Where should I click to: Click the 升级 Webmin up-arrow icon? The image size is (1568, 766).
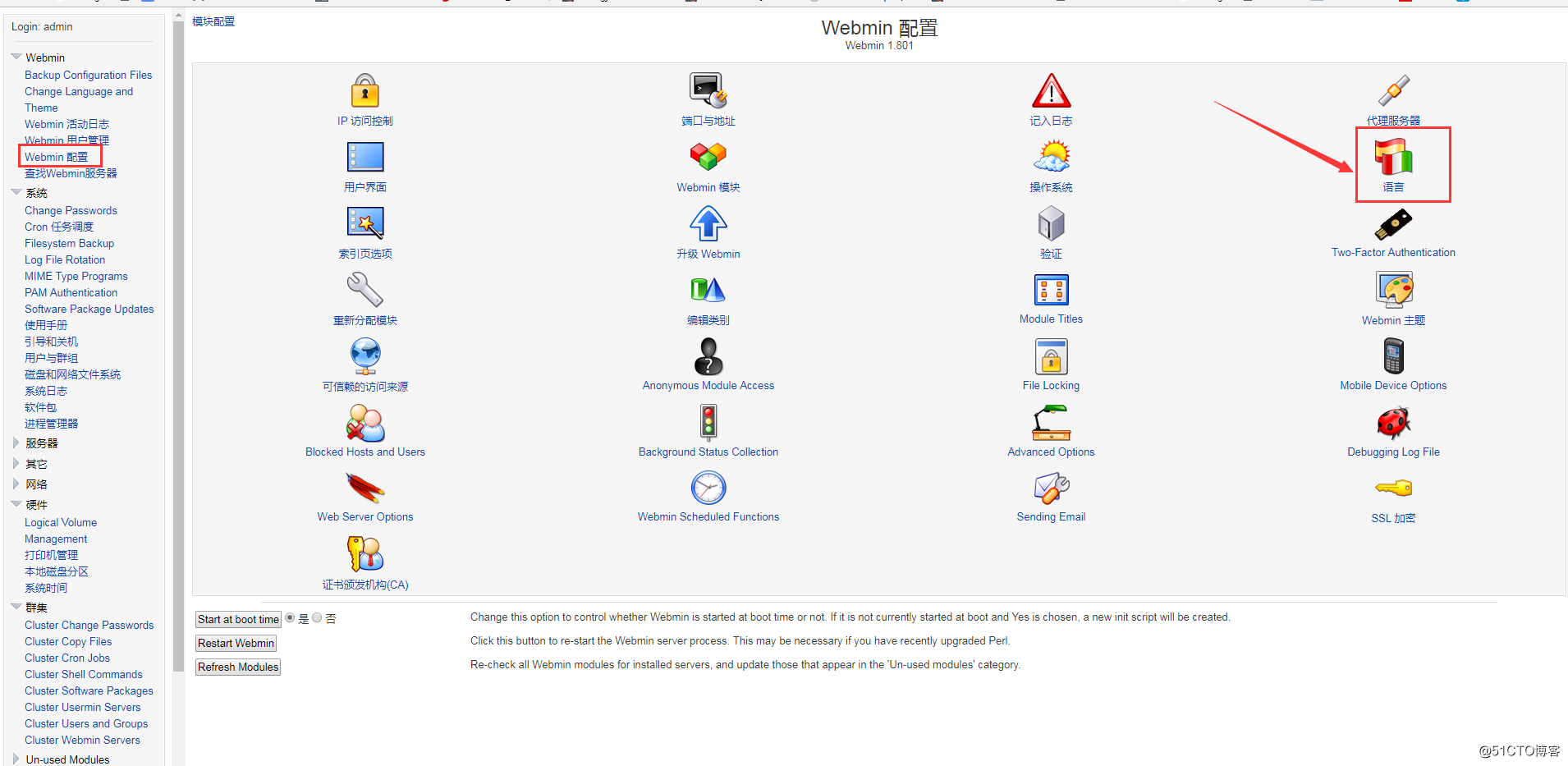click(x=708, y=223)
